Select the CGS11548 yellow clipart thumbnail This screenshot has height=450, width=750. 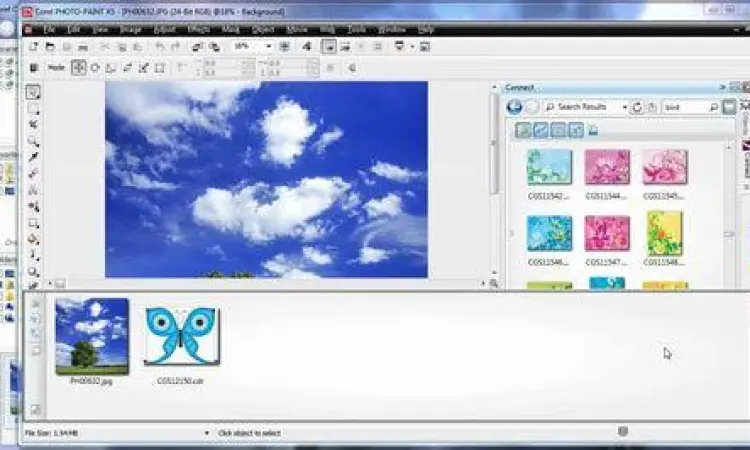click(x=664, y=234)
